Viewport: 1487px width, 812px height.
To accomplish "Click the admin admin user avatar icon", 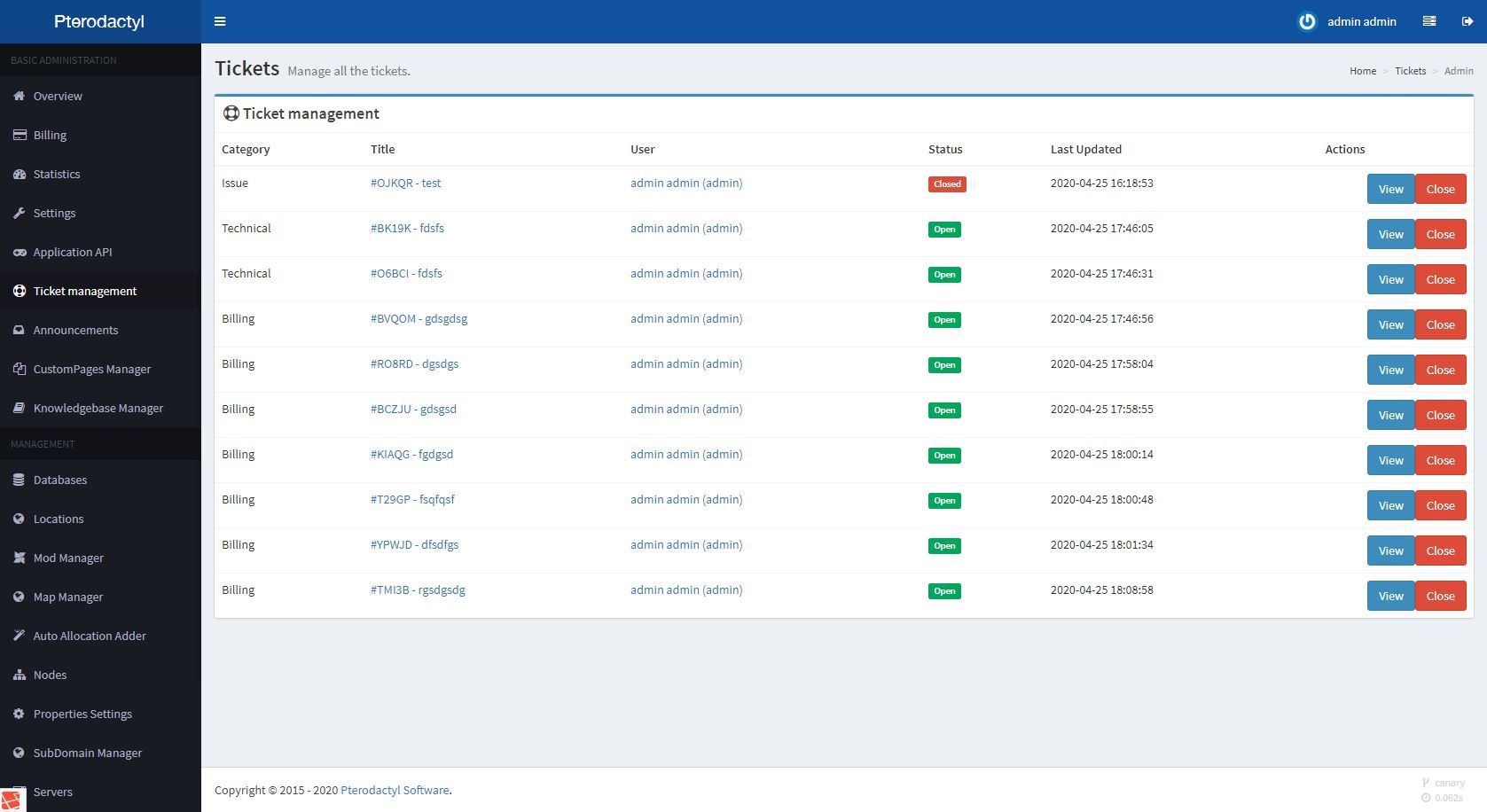I will tap(1307, 21).
